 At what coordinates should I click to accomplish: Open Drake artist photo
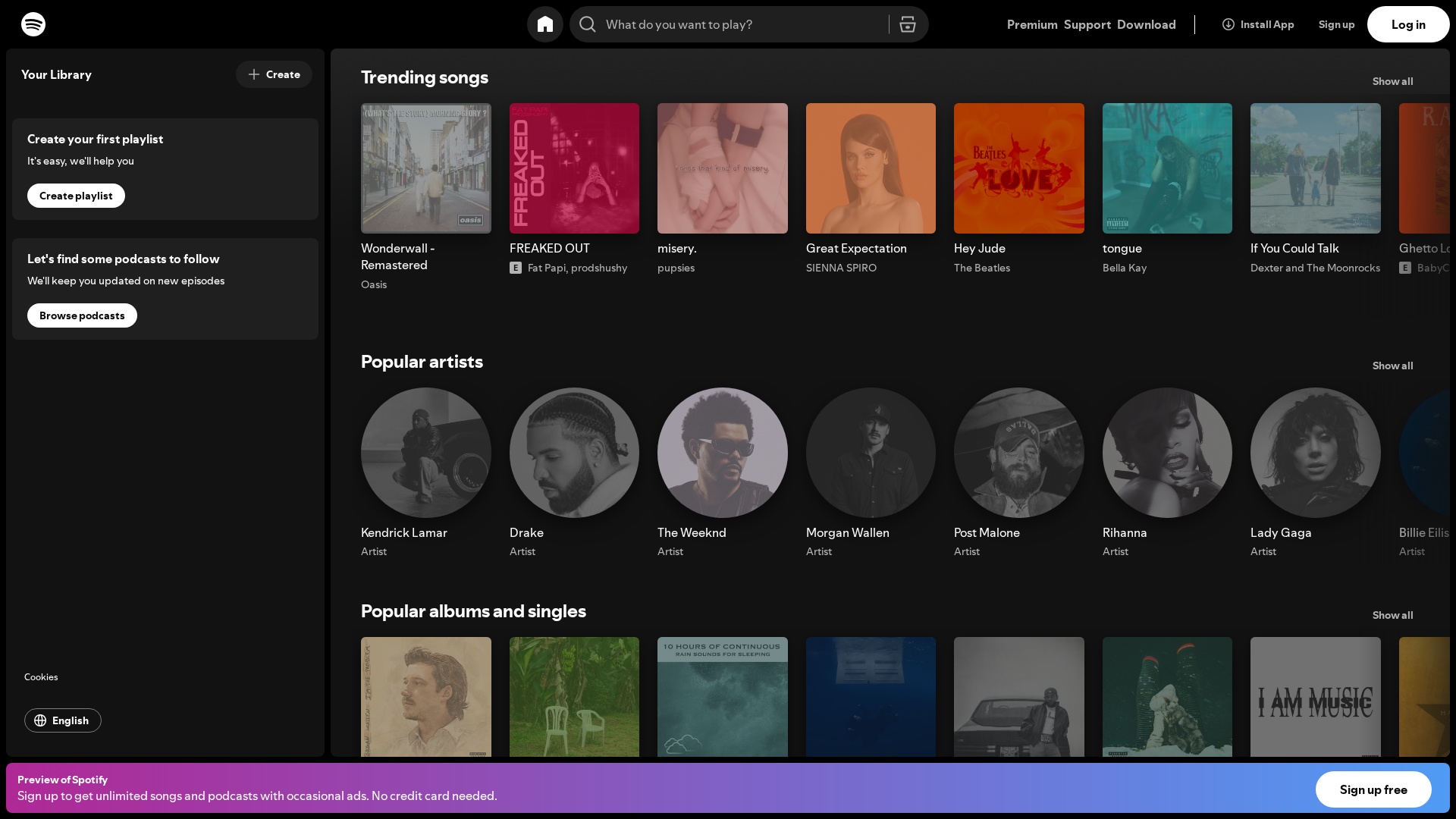pyautogui.click(x=574, y=453)
